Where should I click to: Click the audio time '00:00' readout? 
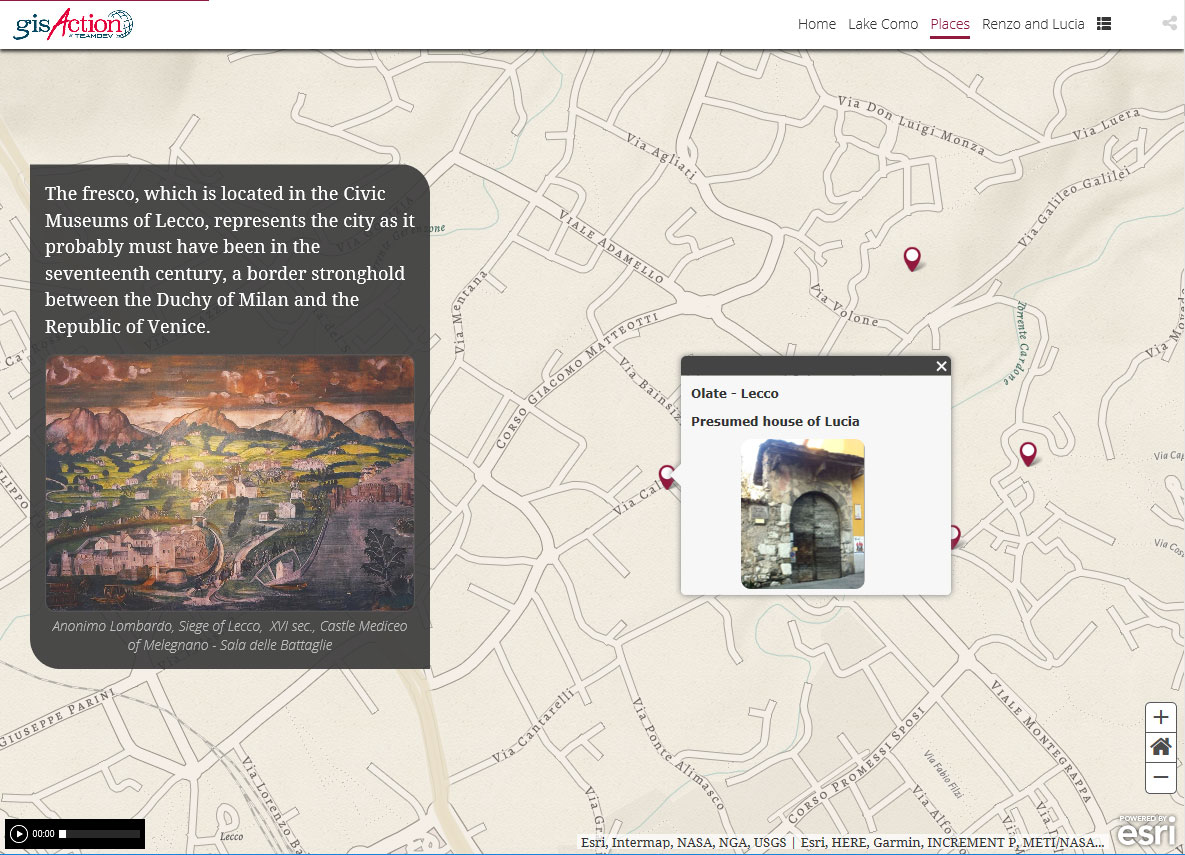(x=43, y=834)
